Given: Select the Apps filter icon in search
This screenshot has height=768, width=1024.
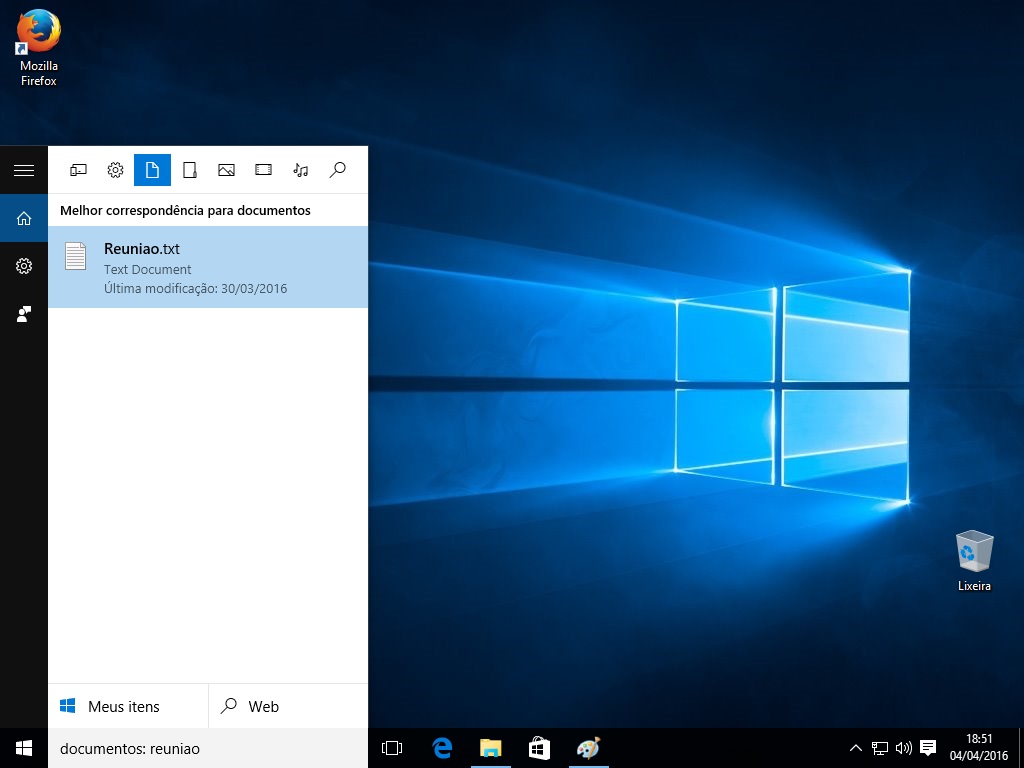Looking at the screenshot, I should [x=78, y=170].
